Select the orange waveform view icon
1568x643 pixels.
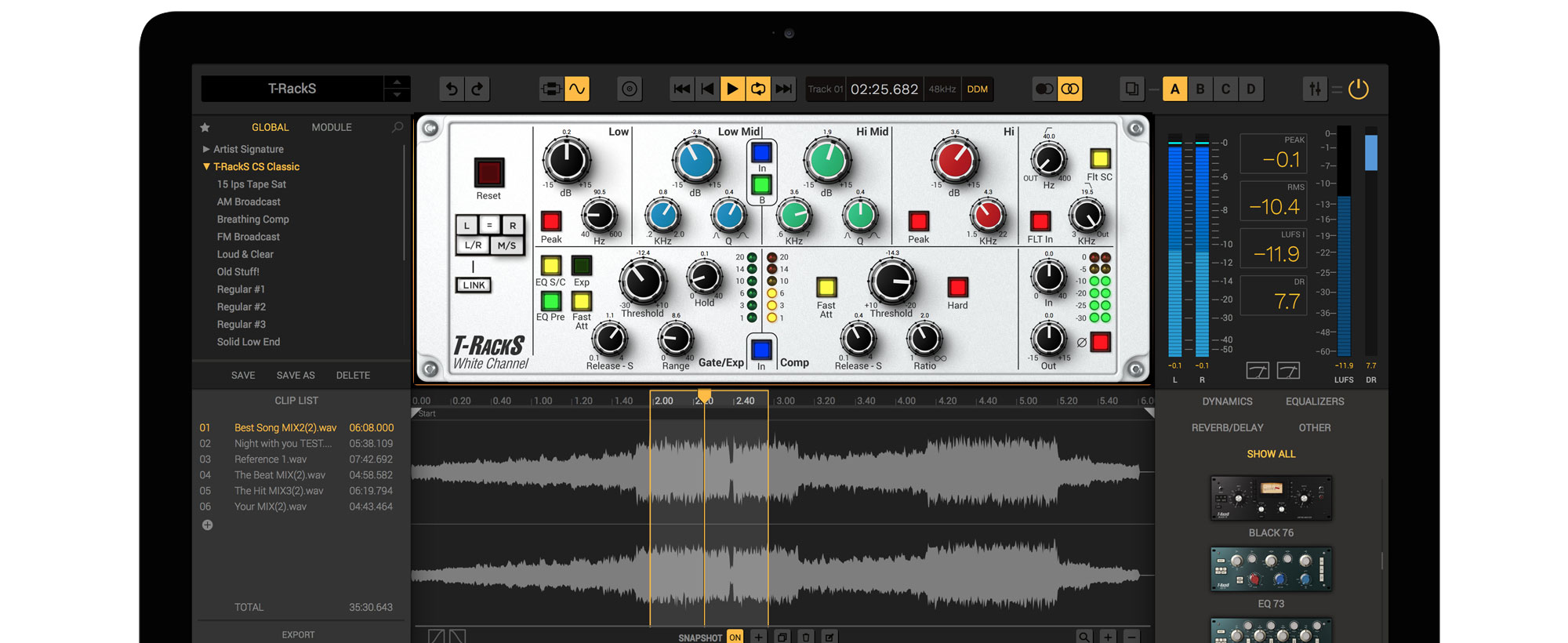[577, 89]
